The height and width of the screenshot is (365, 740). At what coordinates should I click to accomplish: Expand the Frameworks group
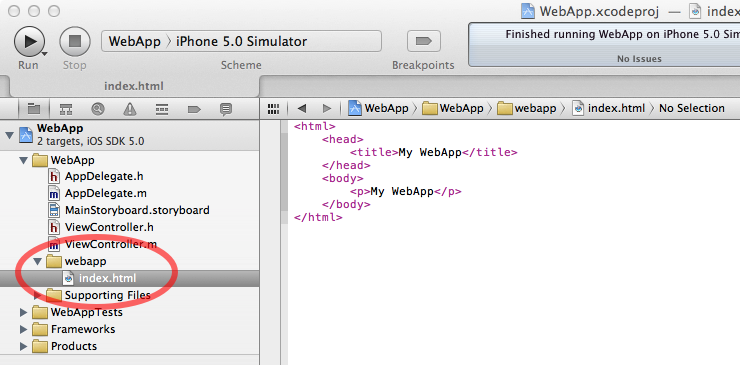23,329
